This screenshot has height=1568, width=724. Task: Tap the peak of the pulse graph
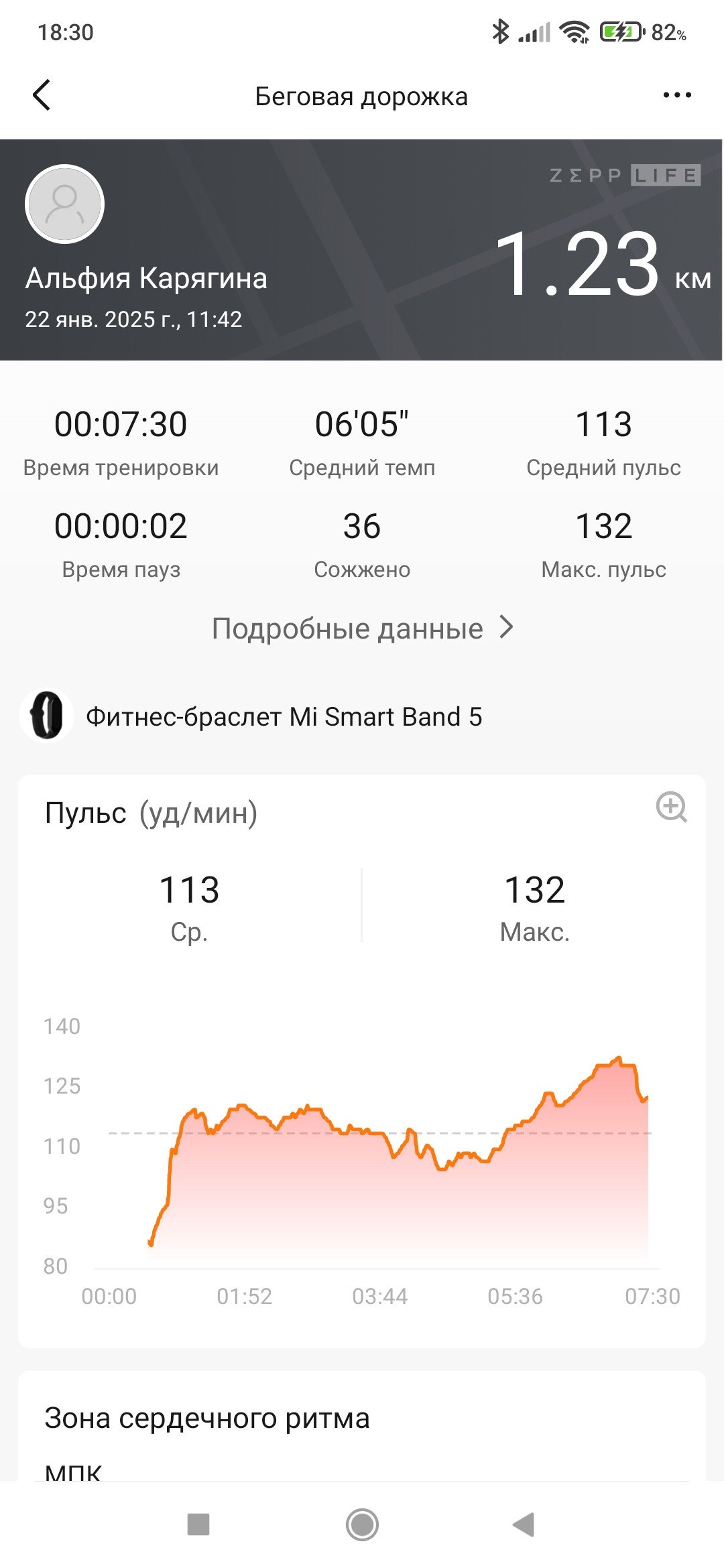coord(619,1058)
